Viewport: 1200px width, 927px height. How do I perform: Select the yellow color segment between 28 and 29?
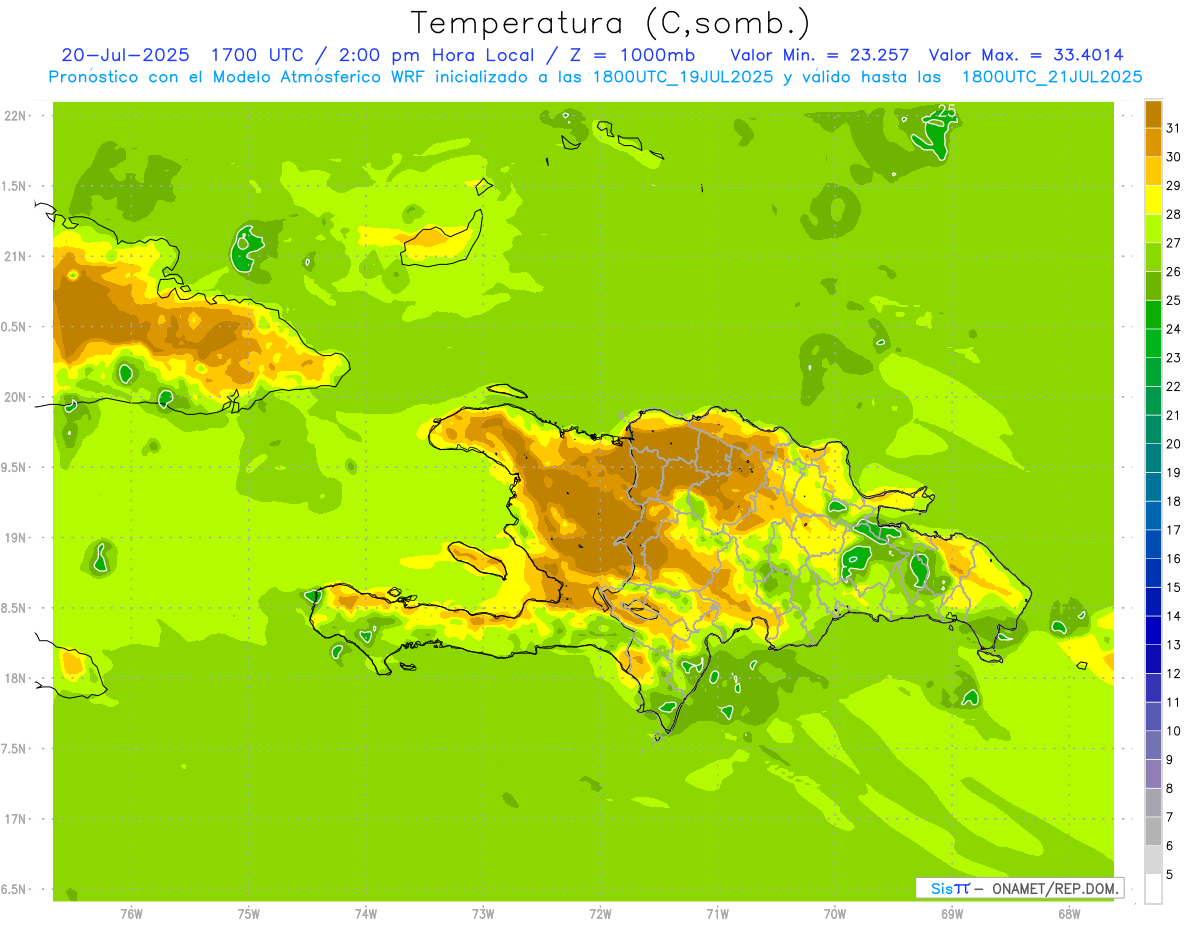(x=1153, y=200)
